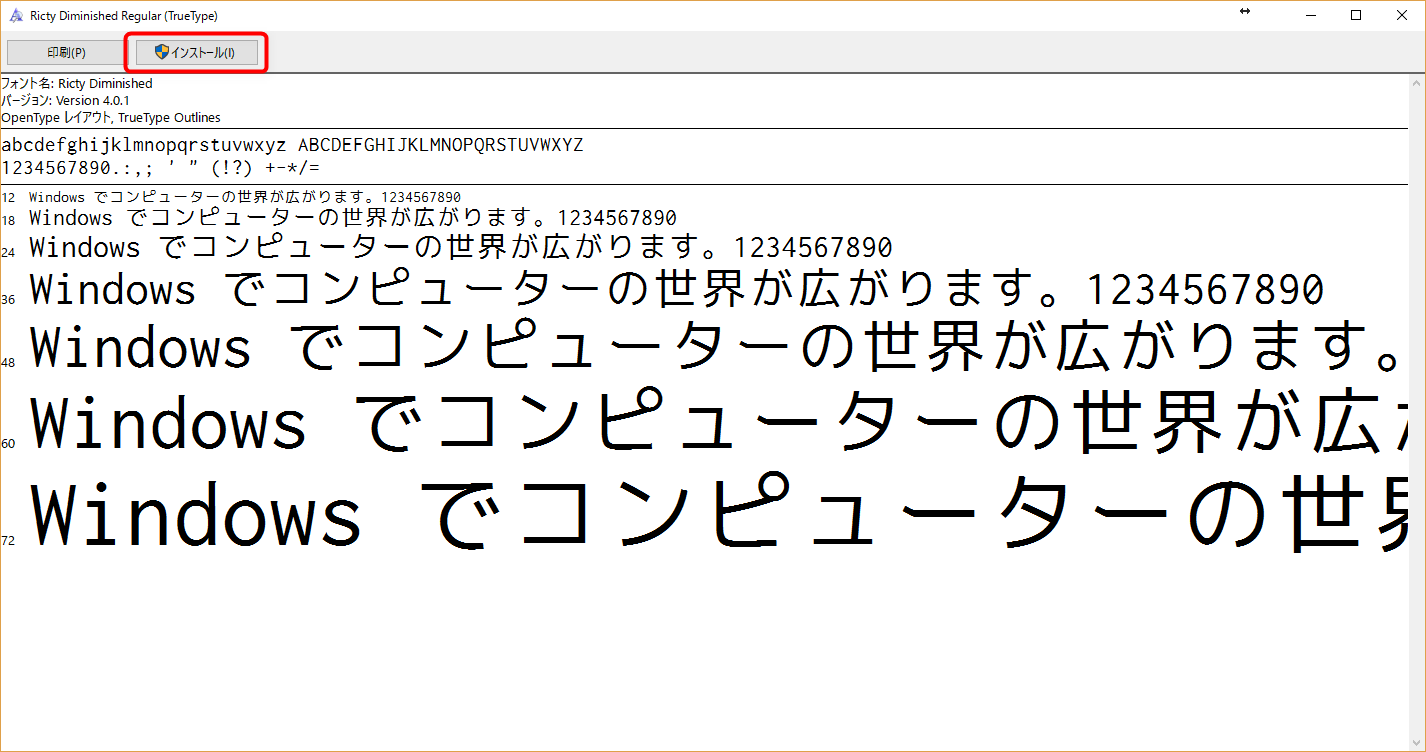
Task: Click the 12-point Windows sample sentence
Action: coord(245,198)
